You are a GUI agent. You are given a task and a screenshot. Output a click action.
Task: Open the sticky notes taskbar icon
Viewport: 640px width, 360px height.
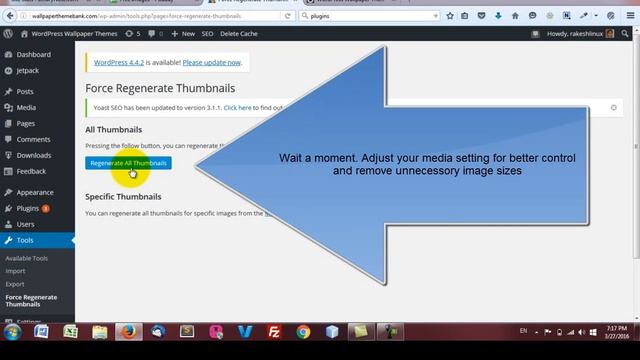coord(361,332)
